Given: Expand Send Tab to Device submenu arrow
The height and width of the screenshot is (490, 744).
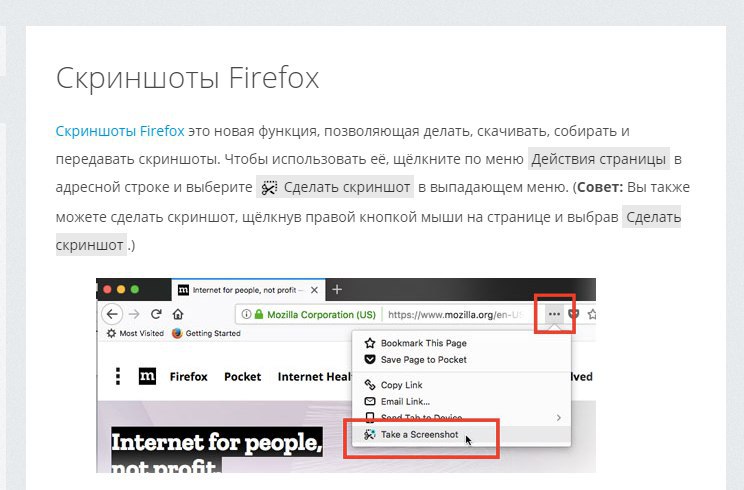Looking at the screenshot, I should (x=558, y=417).
